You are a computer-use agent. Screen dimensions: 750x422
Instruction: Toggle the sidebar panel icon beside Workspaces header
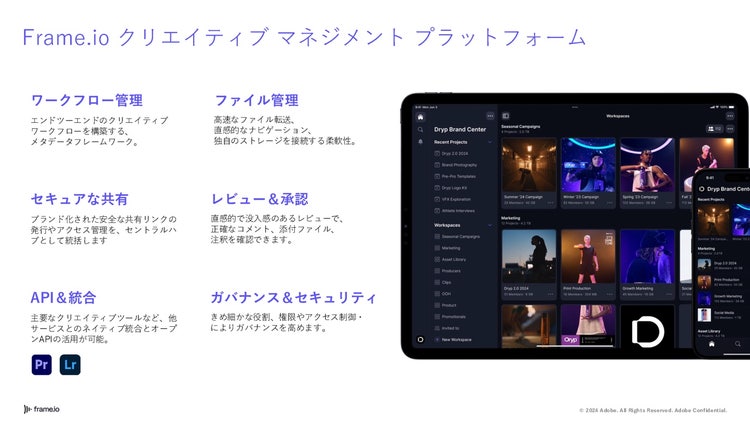point(506,116)
